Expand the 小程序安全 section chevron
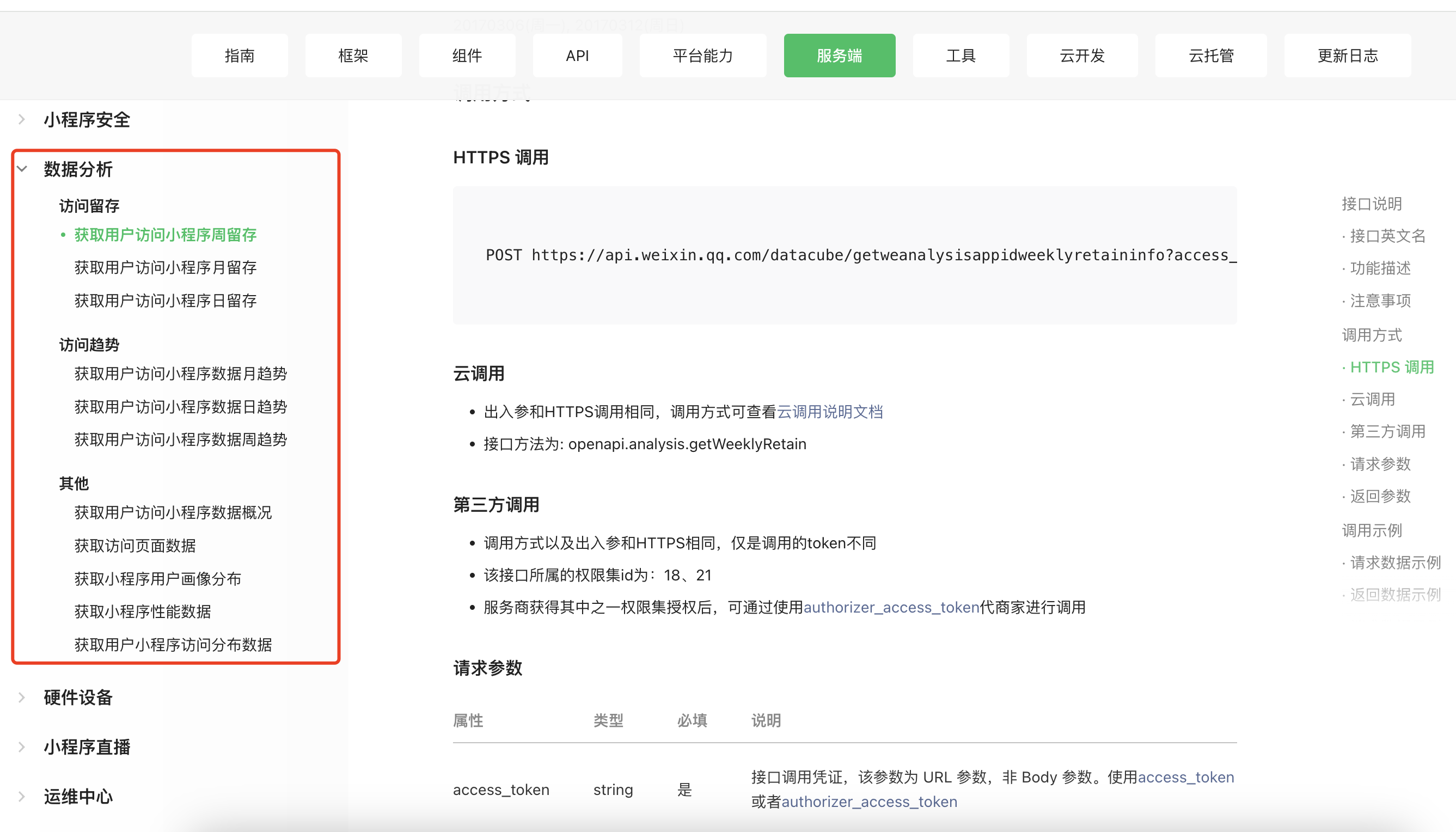The height and width of the screenshot is (832, 1456). click(x=22, y=119)
